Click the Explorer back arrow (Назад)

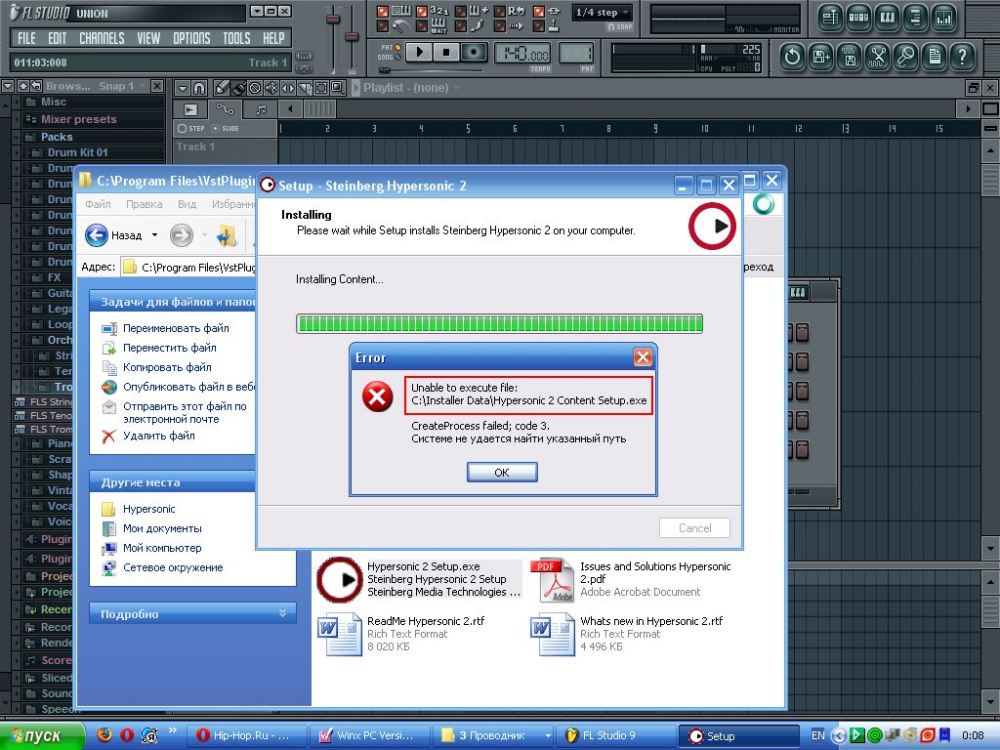(x=96, y=235)
